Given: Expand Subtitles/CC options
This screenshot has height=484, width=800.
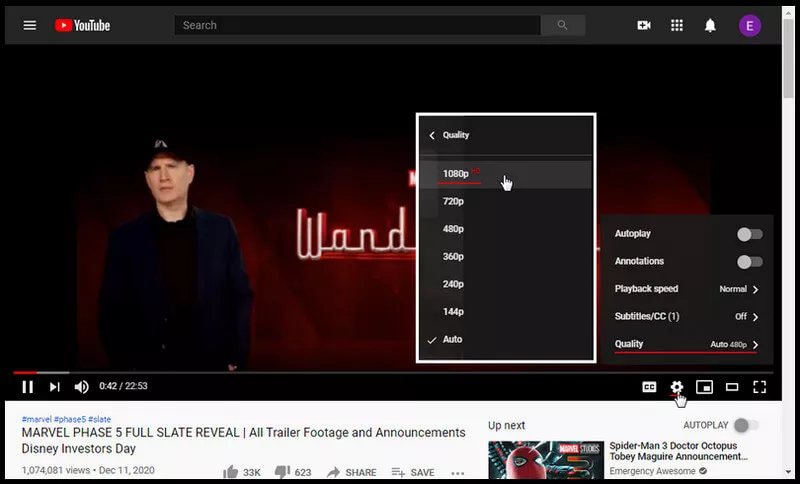Looking at the screenshot, I should [x=687, y=317].
